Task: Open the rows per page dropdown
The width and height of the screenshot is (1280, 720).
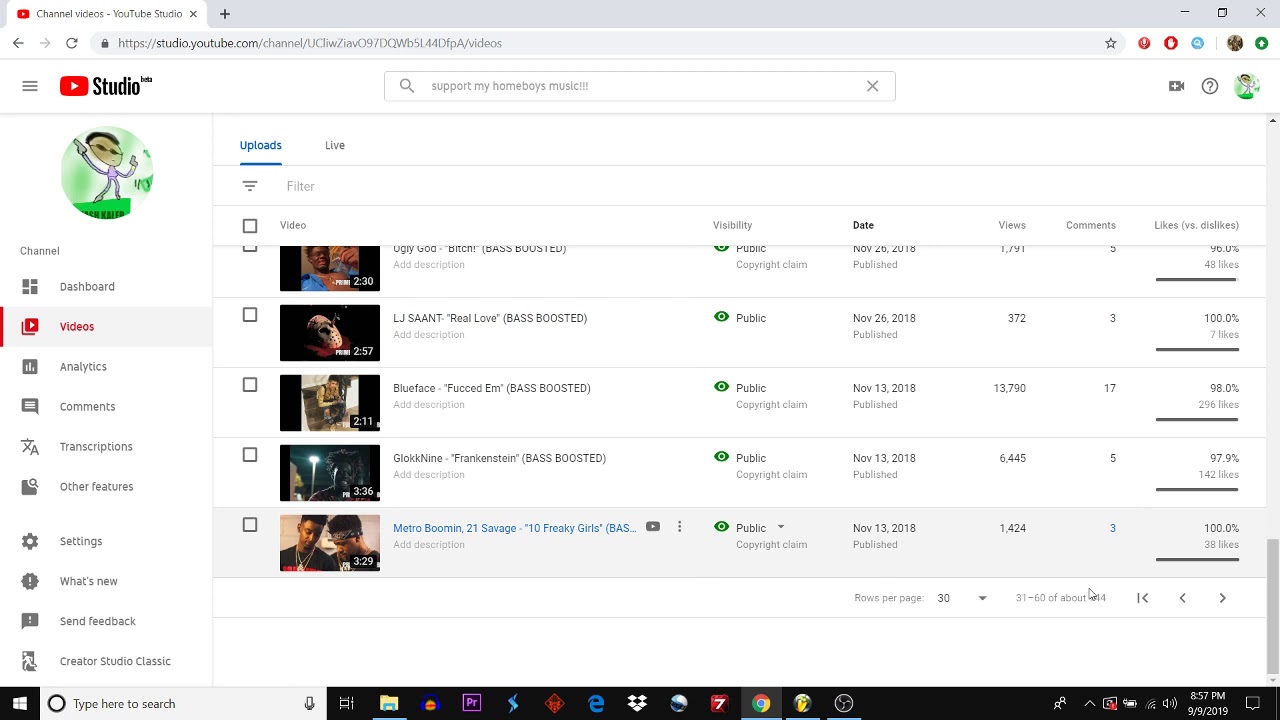Action: (962, 598)
